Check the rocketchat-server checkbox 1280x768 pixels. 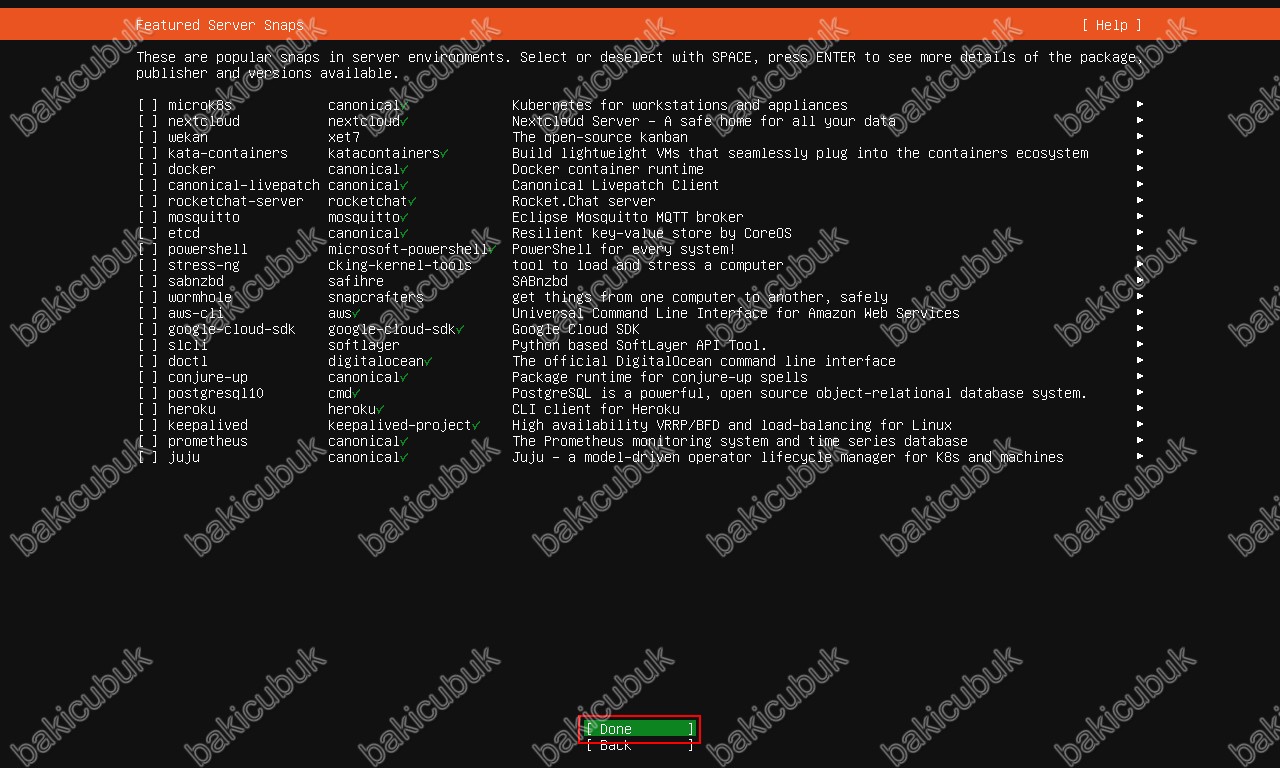(x=148, y=201)
